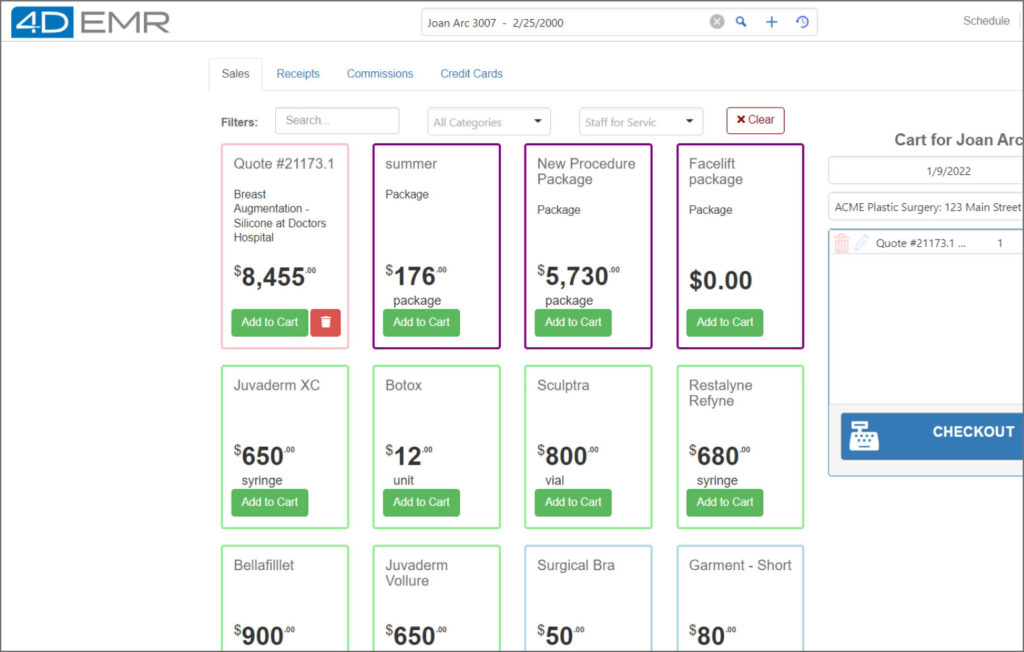
Task: Remove cart item with pink trash icon
Action: pos(841,243)
